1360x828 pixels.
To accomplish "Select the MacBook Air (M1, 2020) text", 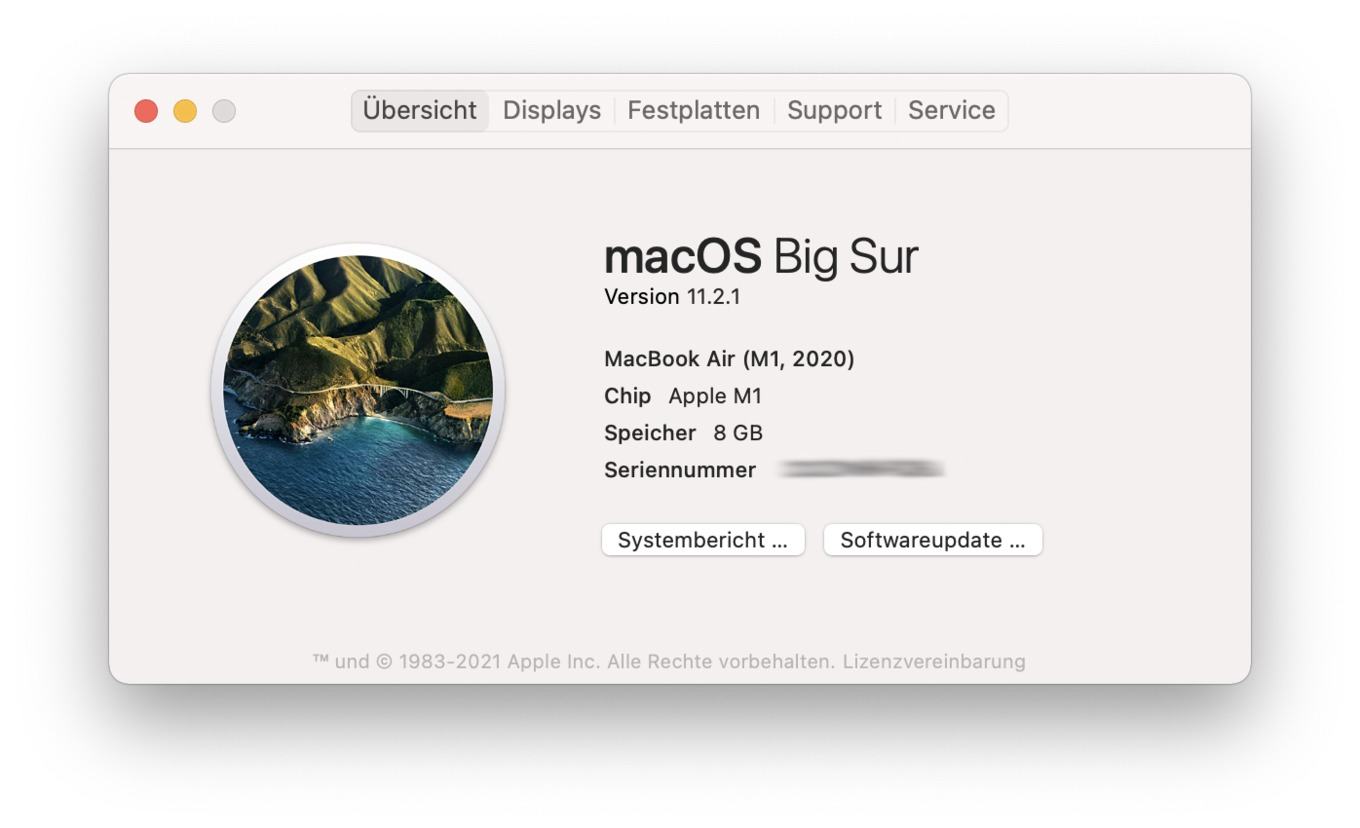I will point(729,359).
